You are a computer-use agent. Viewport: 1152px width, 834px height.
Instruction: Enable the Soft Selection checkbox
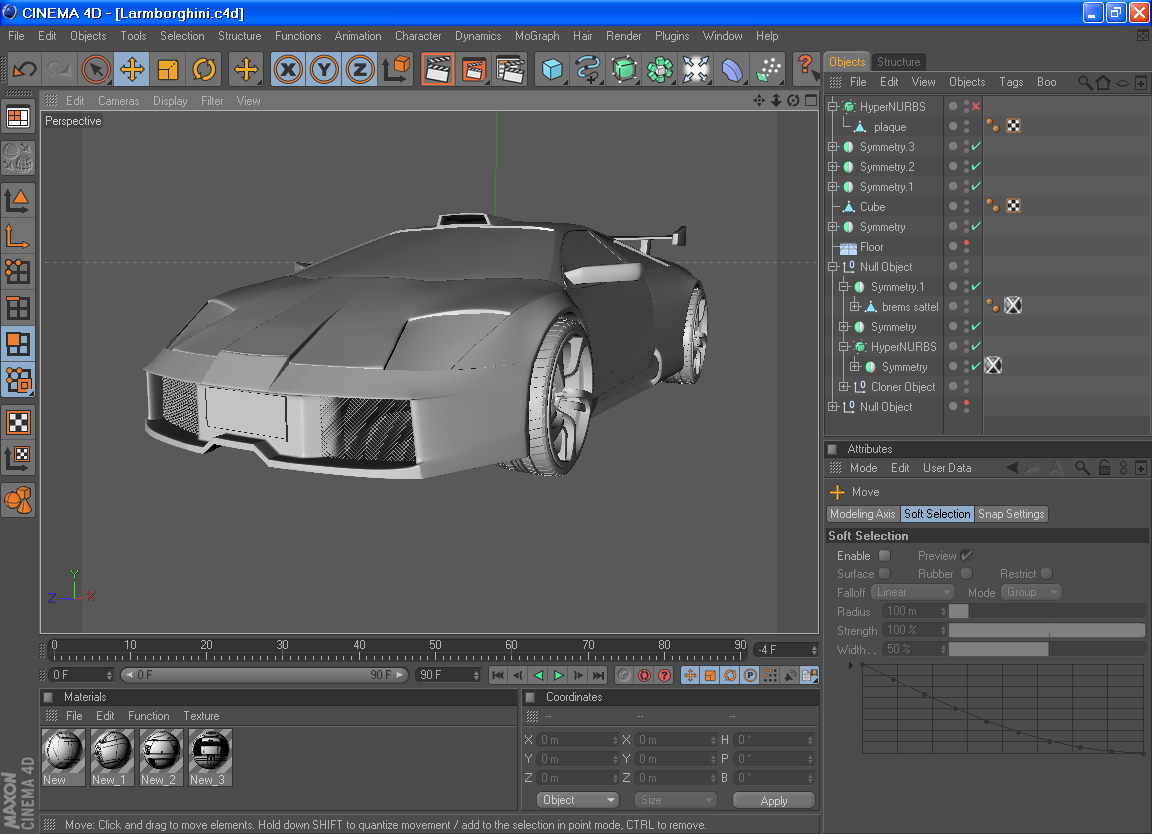885,556
